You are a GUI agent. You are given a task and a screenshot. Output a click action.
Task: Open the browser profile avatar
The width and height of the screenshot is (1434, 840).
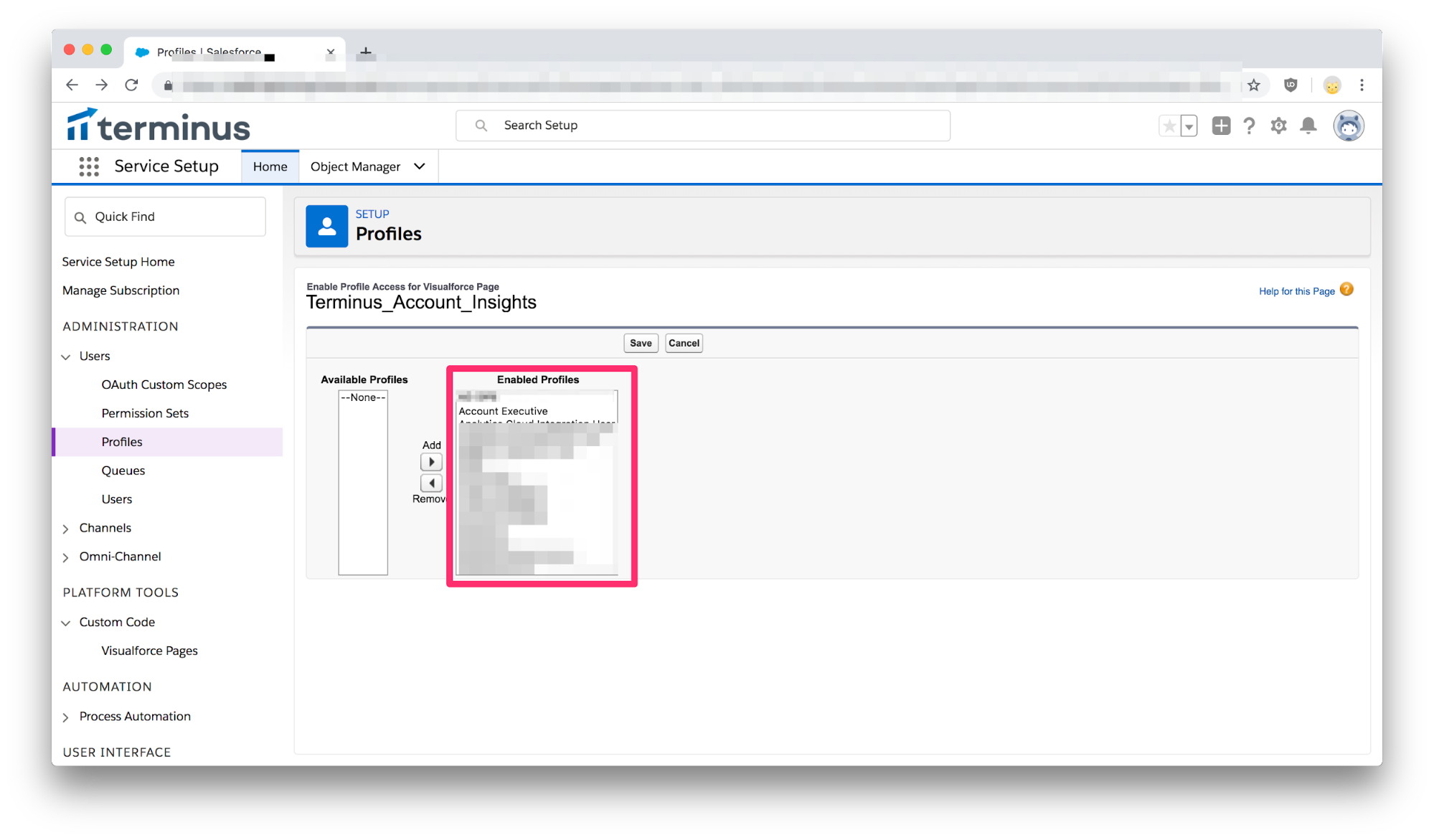click(x=1332, y=85)
